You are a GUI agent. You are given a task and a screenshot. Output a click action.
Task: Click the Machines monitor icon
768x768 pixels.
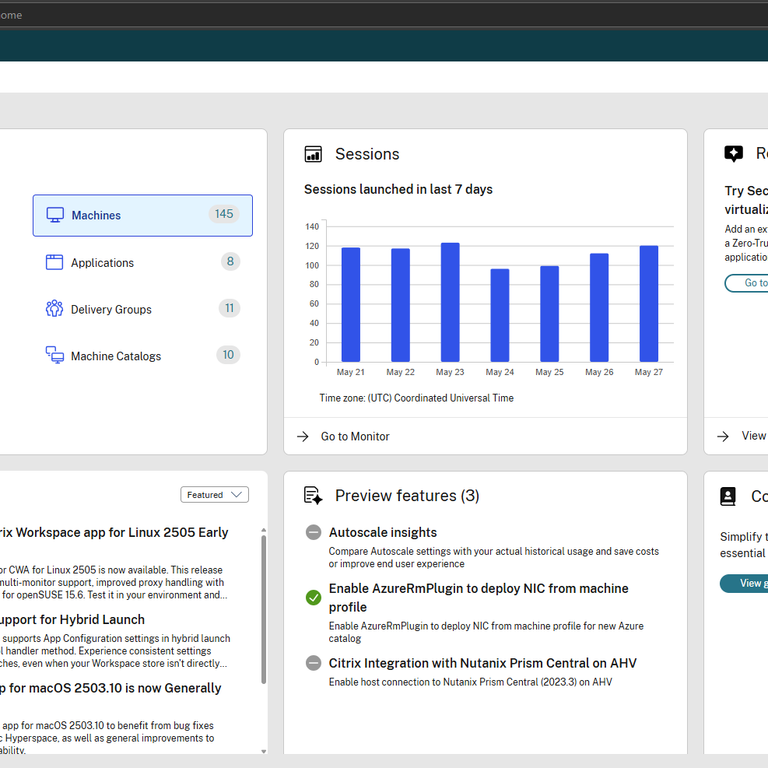pos(55,215)
